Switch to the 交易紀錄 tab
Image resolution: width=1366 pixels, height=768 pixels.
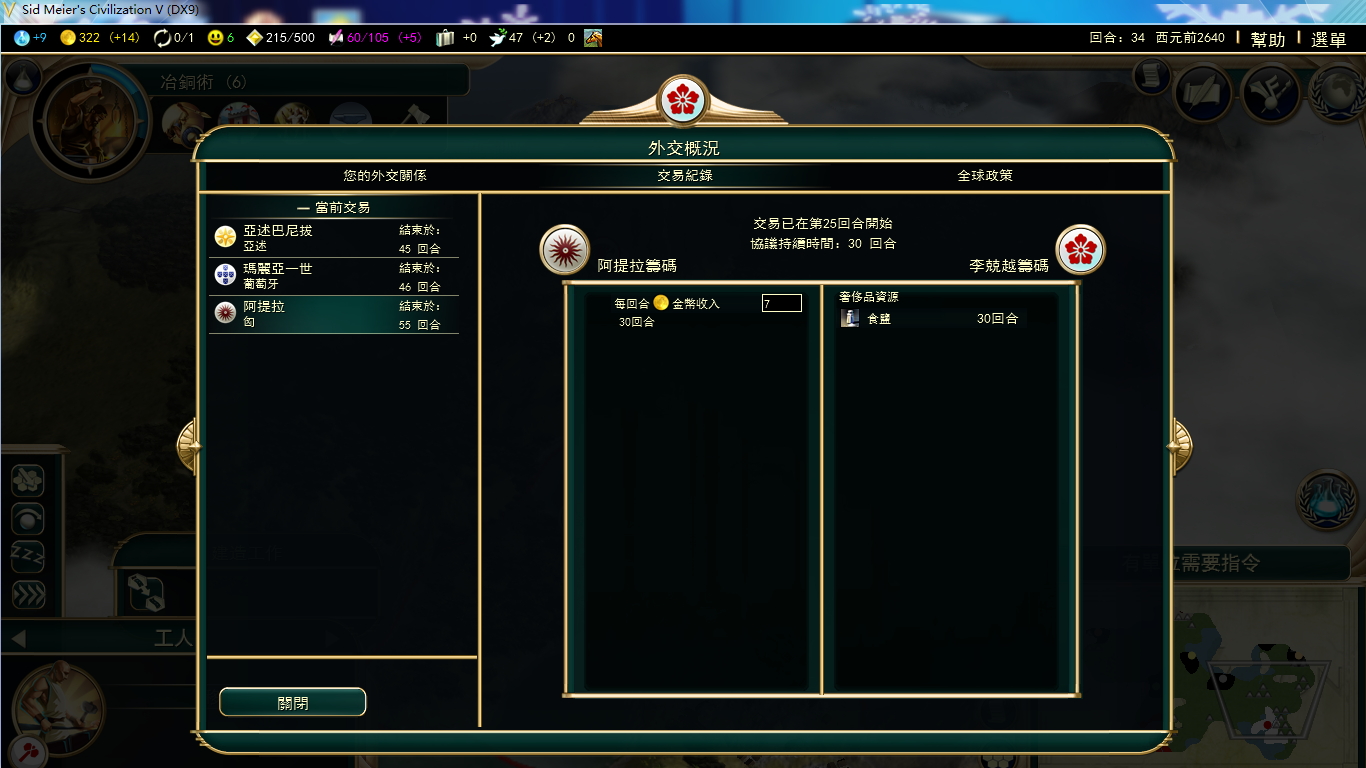click(x=685, y=175)
